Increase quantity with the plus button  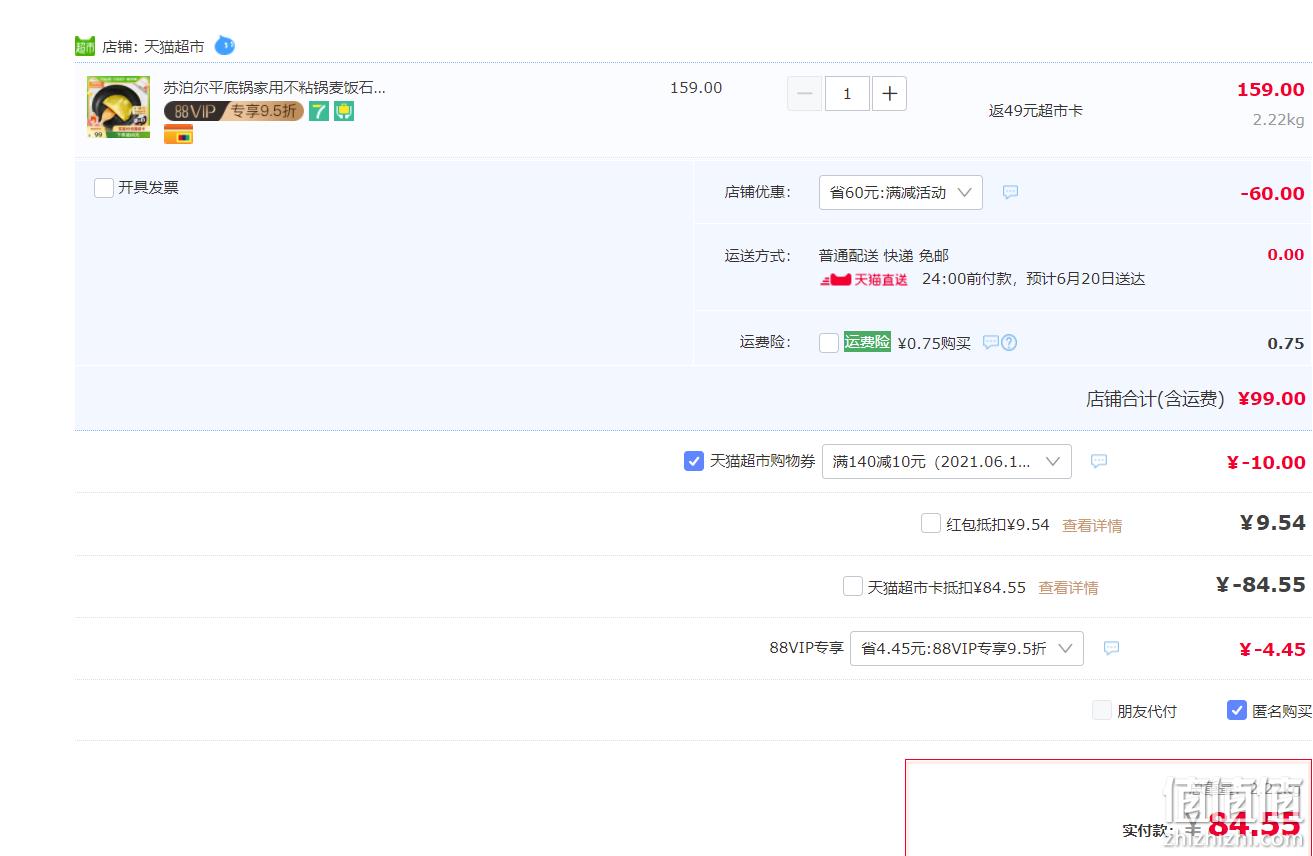pos(889,94)
